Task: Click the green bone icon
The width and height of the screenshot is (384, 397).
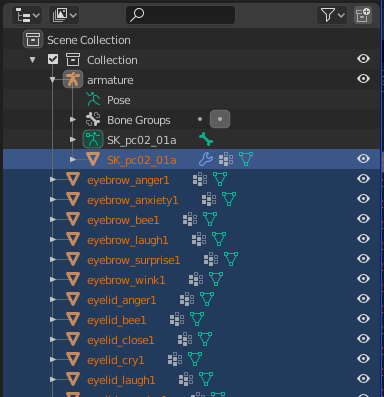Action: [x=206, y=139]
